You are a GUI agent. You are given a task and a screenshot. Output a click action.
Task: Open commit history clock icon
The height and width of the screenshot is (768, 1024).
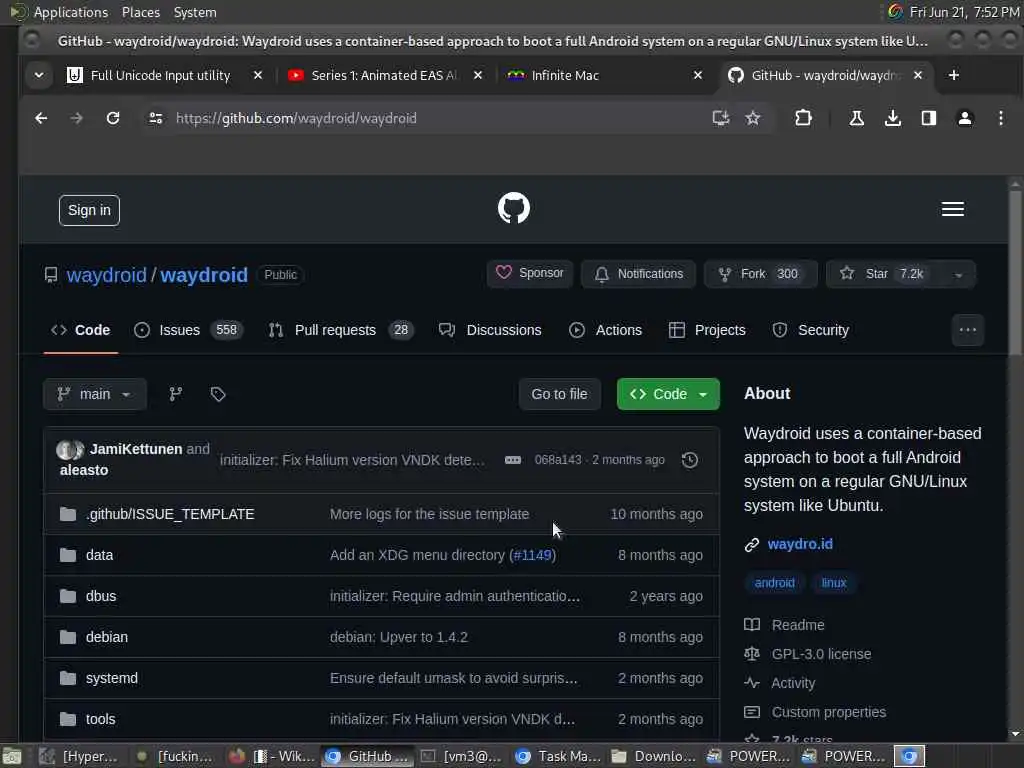coord(690,460)
